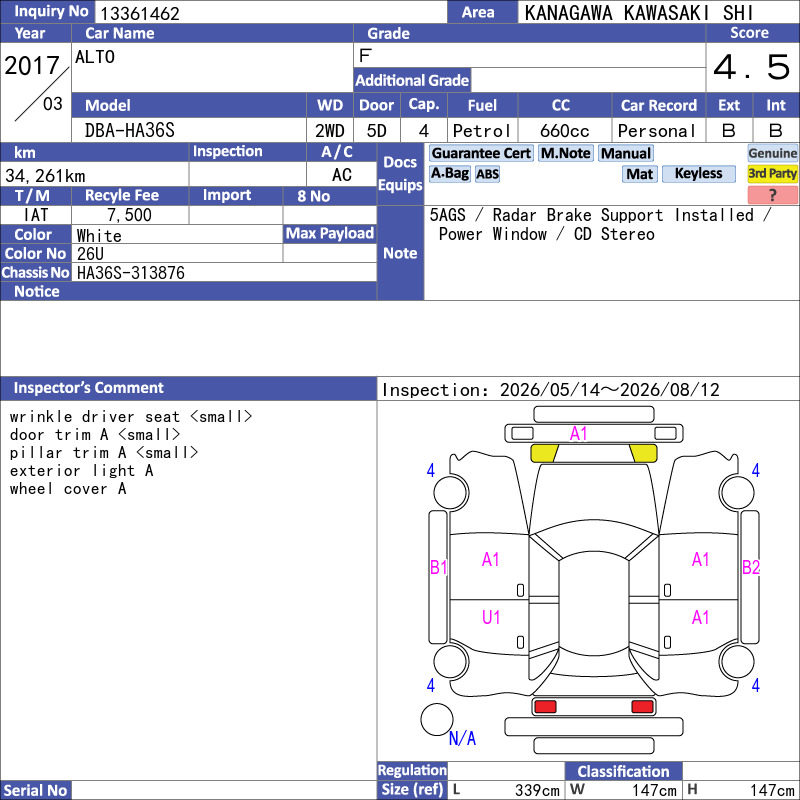The width and height of the screenshot is (800, 800).
Task: Click the red left tail light
Action: (x=545, y=707)
